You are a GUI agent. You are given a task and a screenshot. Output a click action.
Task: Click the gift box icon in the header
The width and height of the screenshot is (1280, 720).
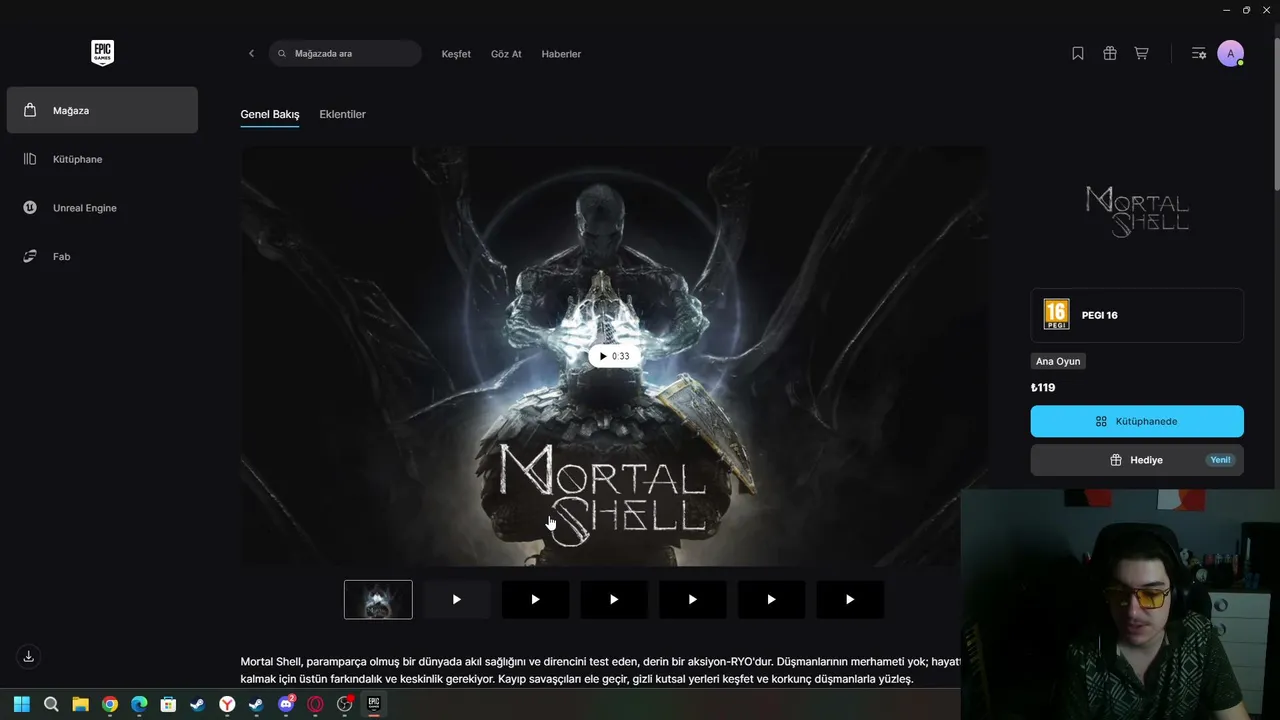coord(1110,54)
